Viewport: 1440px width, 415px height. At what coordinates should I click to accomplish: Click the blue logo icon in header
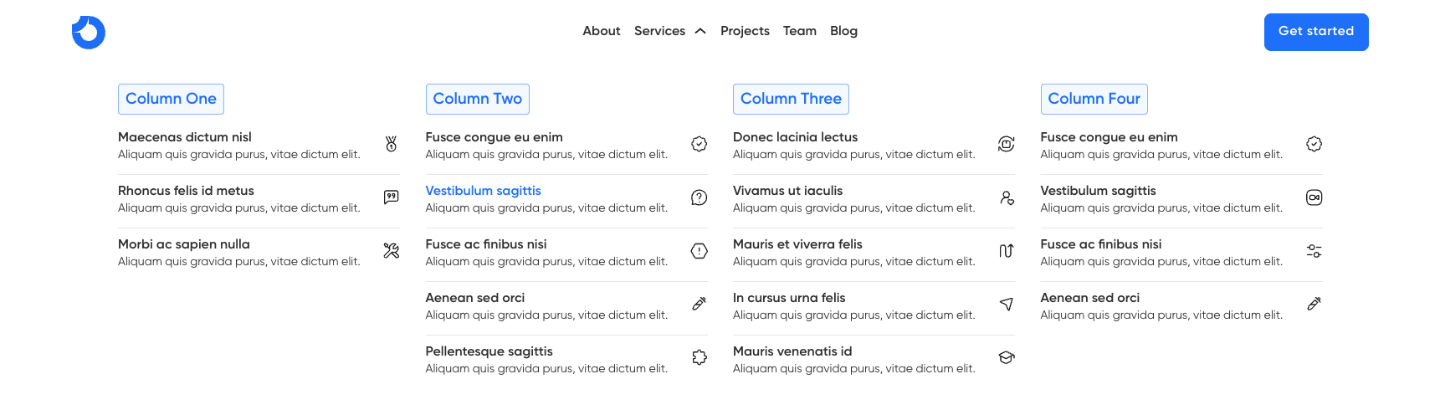tap(88, 32)
